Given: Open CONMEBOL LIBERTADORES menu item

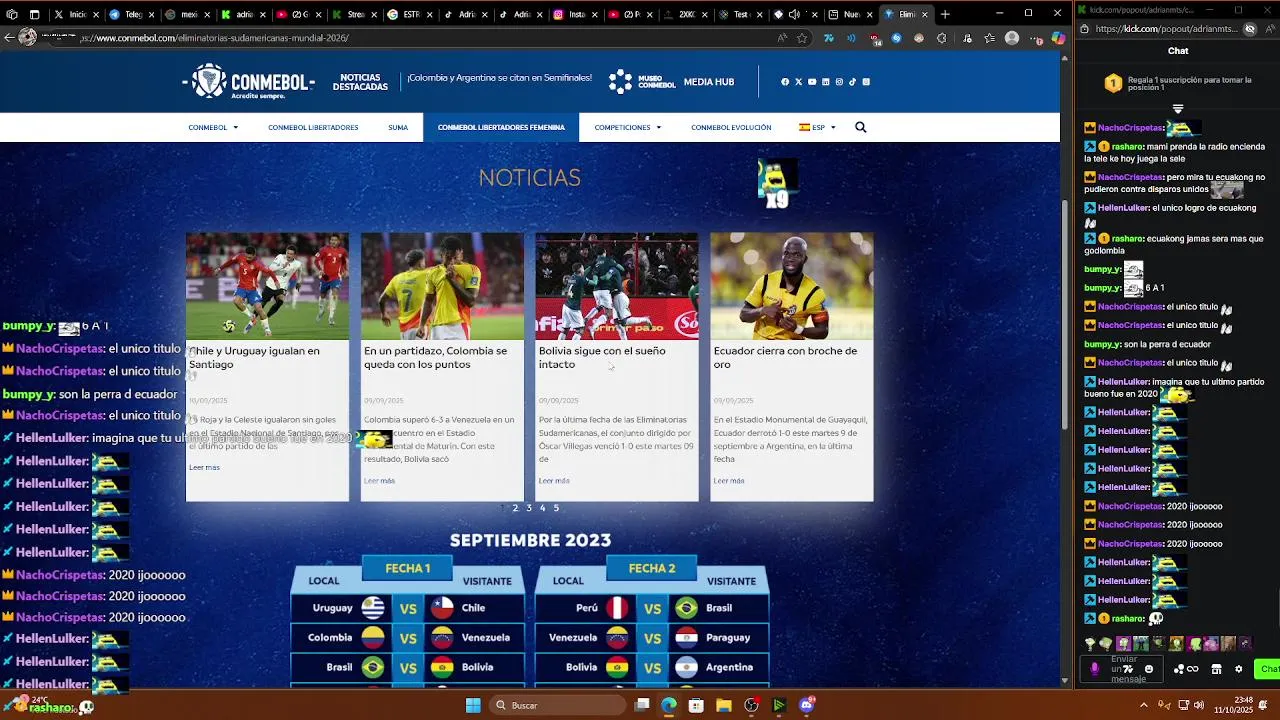Looking at the screenshot, I should (313, 127).
